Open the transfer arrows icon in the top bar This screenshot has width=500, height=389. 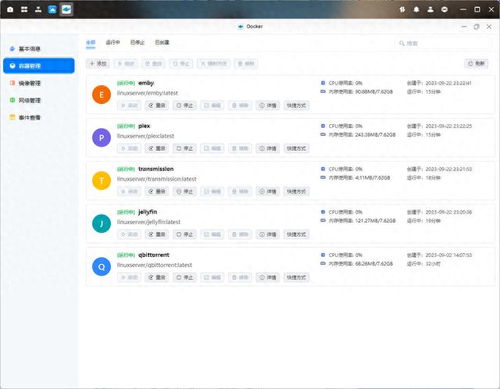(402, 9)
